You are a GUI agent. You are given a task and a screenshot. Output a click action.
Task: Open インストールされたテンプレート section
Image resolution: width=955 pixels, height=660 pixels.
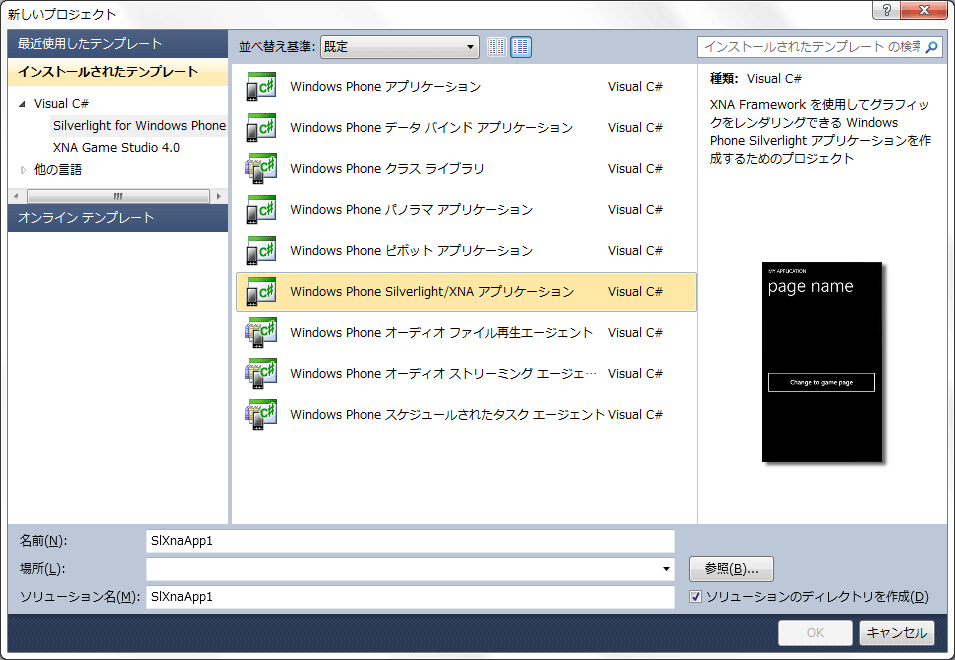click(118, 72)
